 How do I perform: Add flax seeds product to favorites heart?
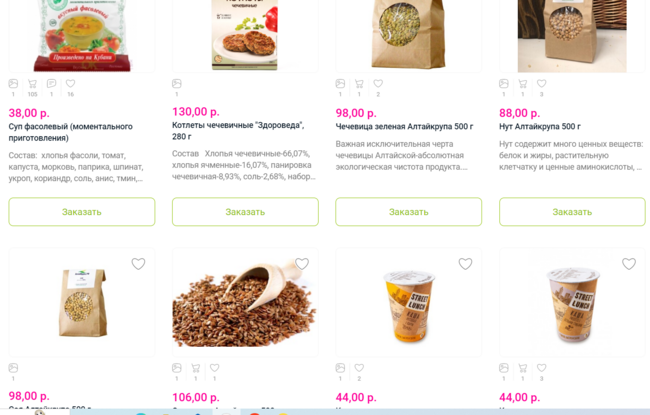click(x=302, y=264)
